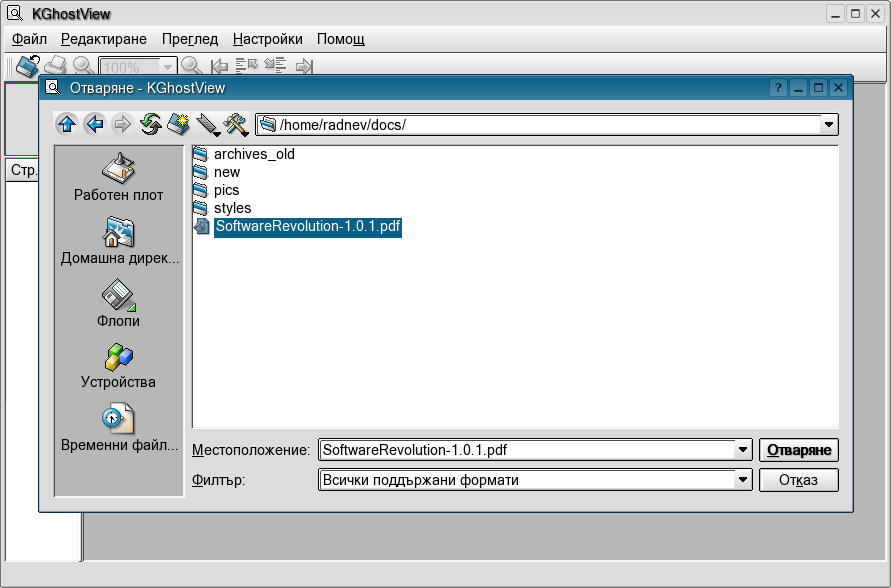The height and width of the screenshot is (588, 891).
Task: Reload the folder listing
Action: tap(151, 125)
